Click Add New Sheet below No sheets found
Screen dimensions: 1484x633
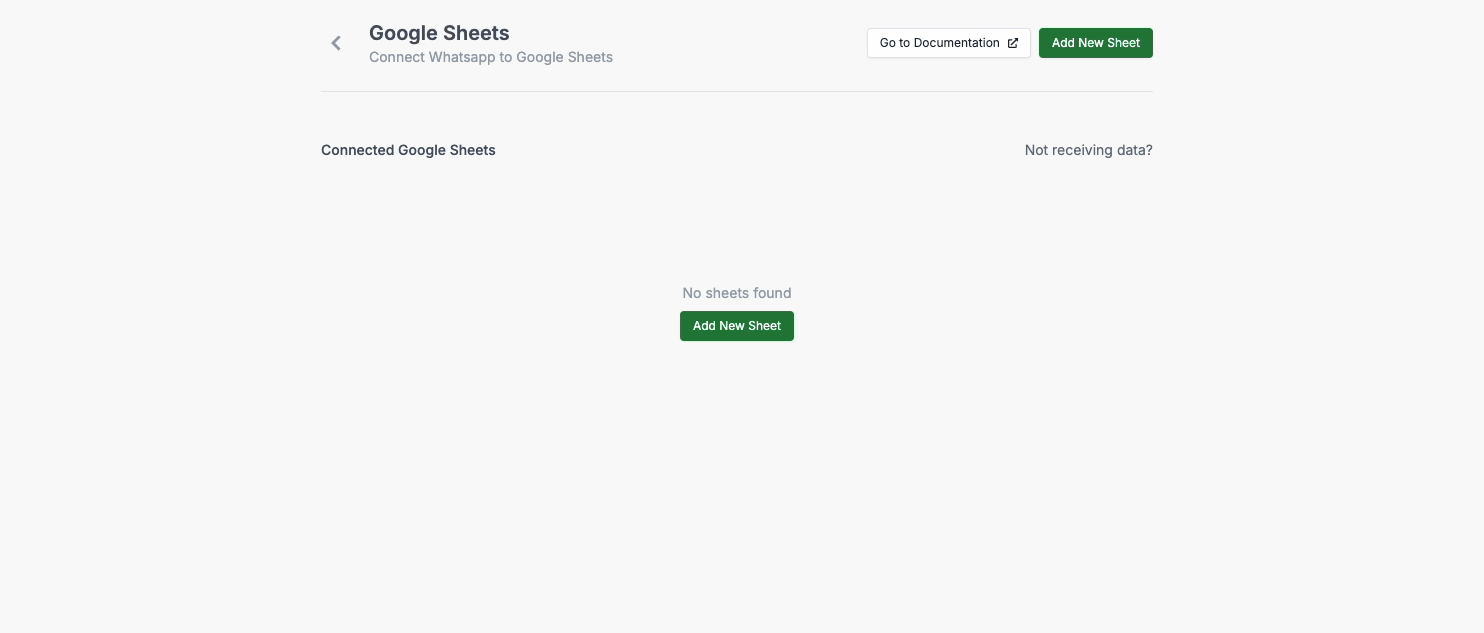[737, 326]
